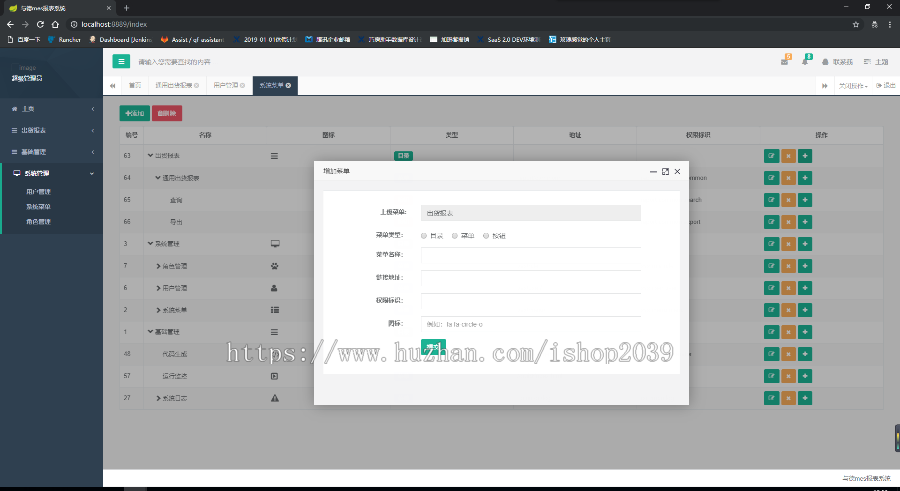Click green plus icon for row 27
900x491 pixels.
click(x=805, y=398)
